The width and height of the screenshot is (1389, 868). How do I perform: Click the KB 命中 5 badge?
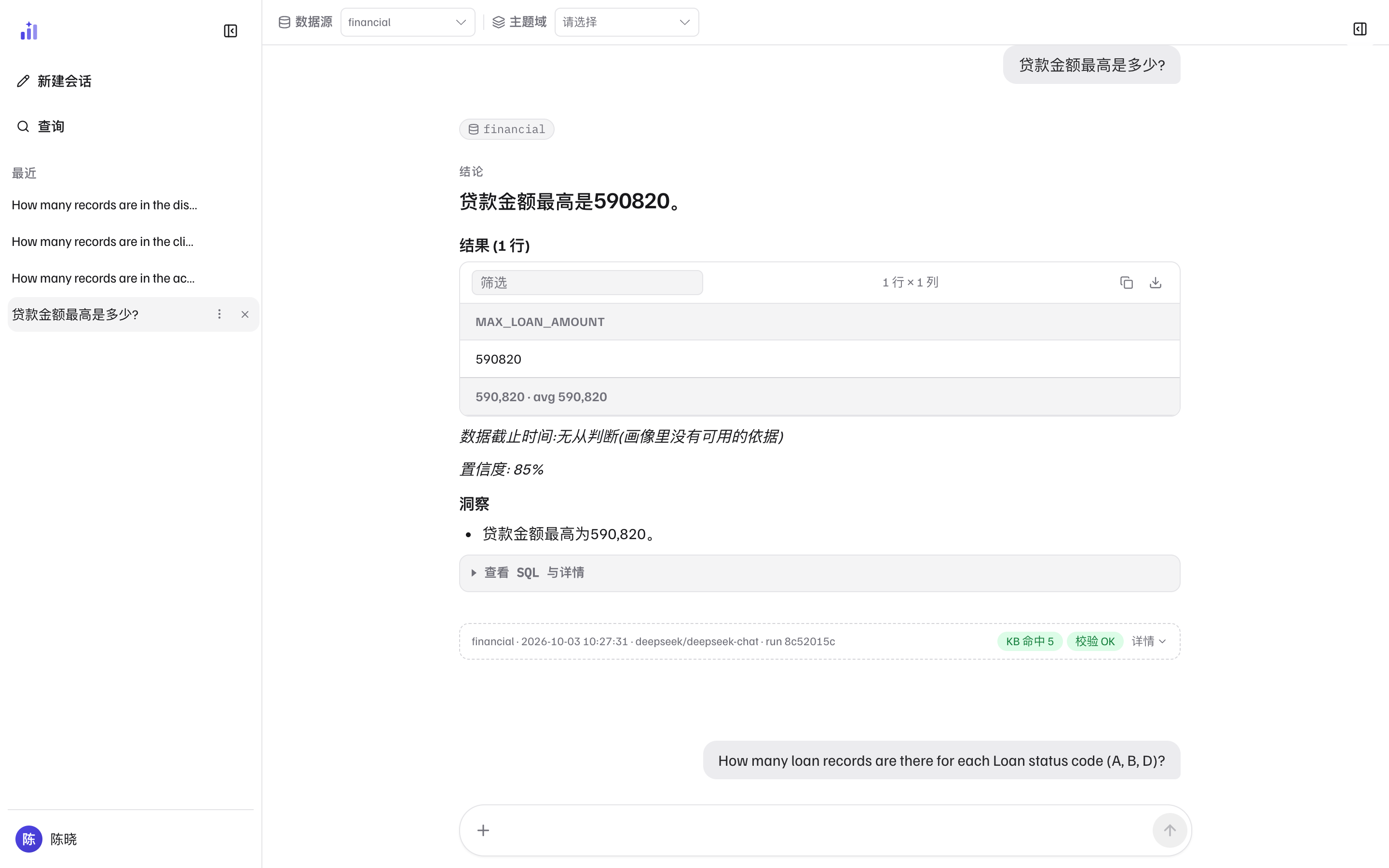pos(1030,641)
